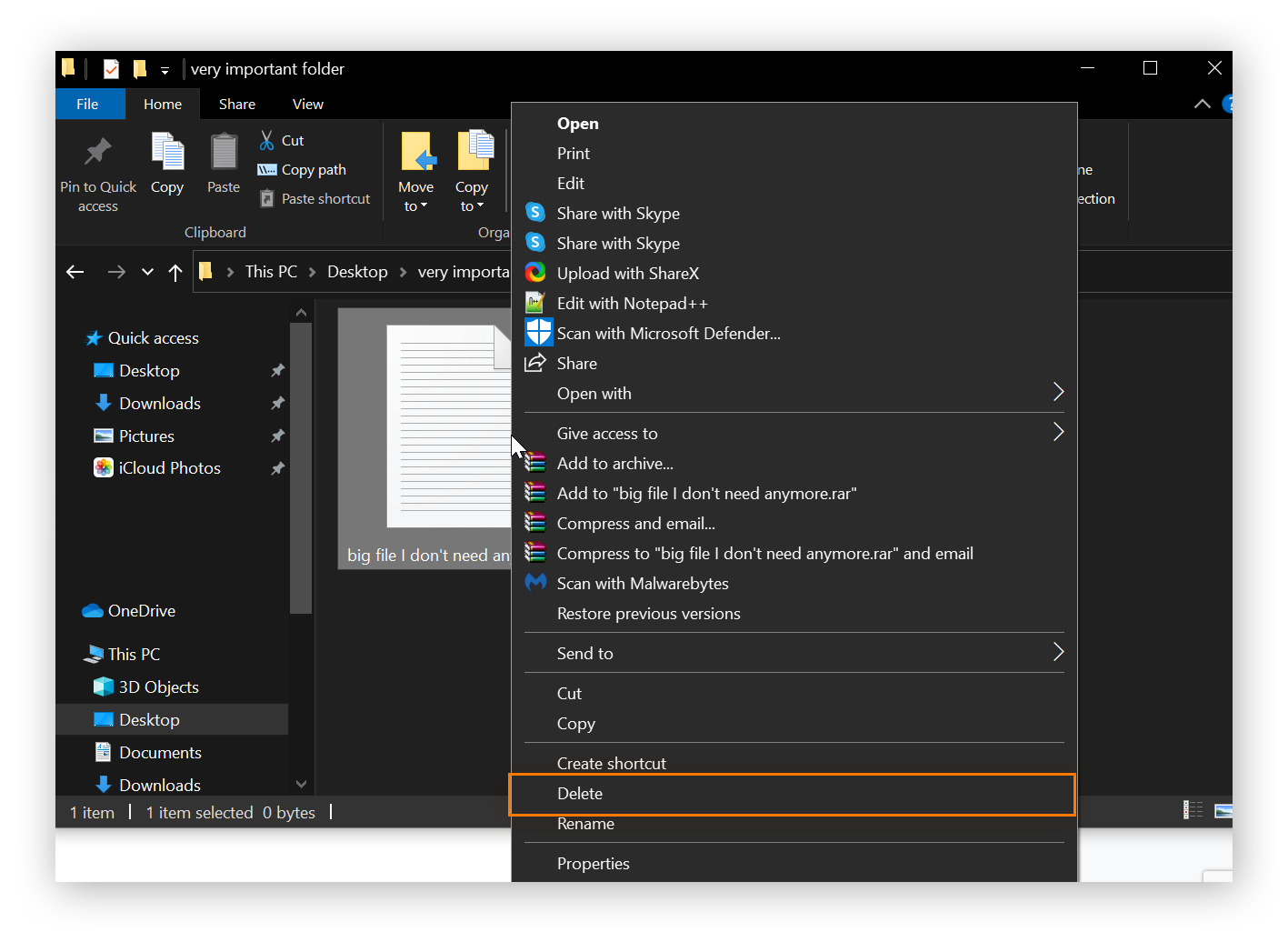Click the Skype icon beside Share with Skype
Image resolution: width=1288 pixels, height=932 pixels.
tap(535, 212)
